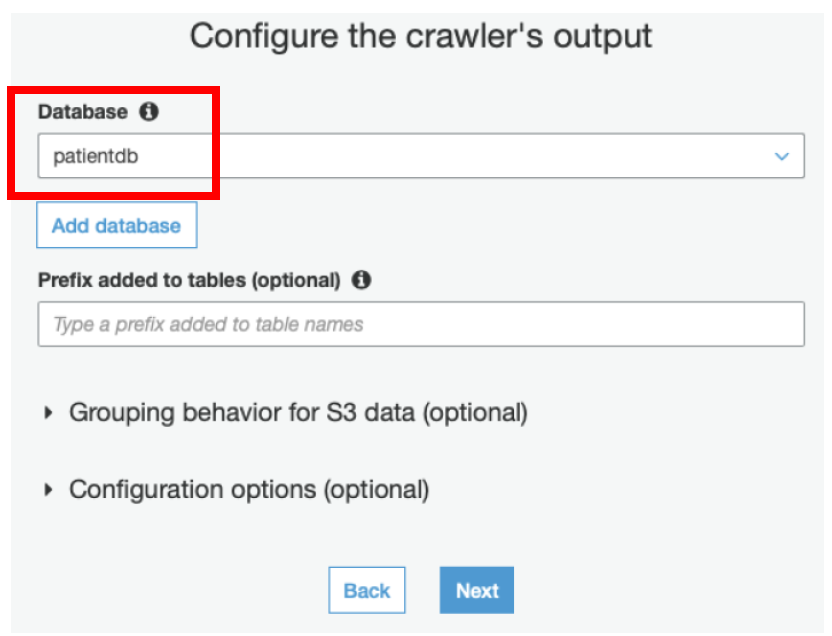Click the Add database button
Viewport: 832px width, 636px height.
tap(117, 225)
